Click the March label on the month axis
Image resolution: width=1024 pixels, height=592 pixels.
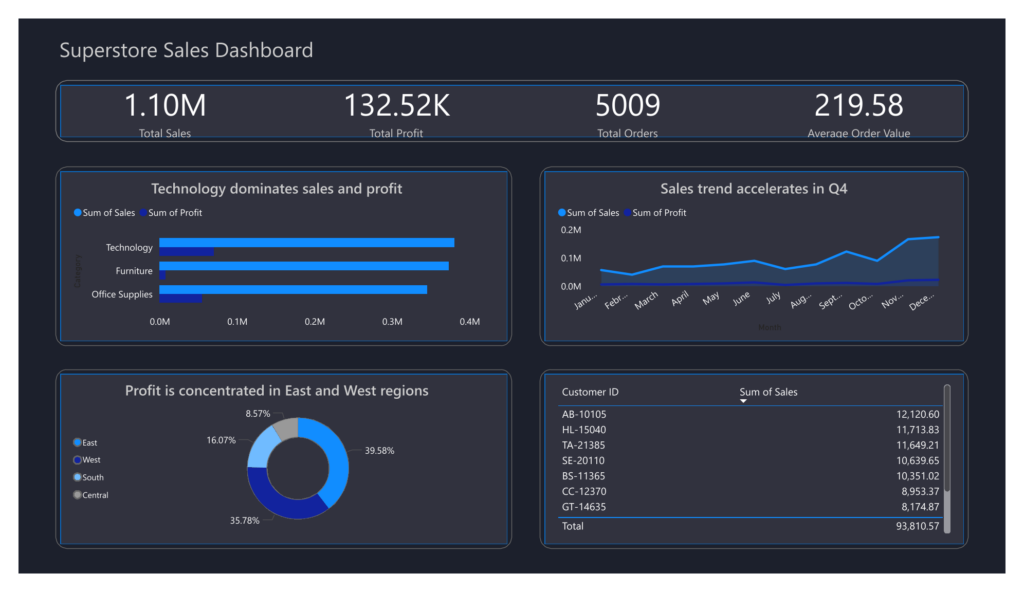(x=647, y=301)
